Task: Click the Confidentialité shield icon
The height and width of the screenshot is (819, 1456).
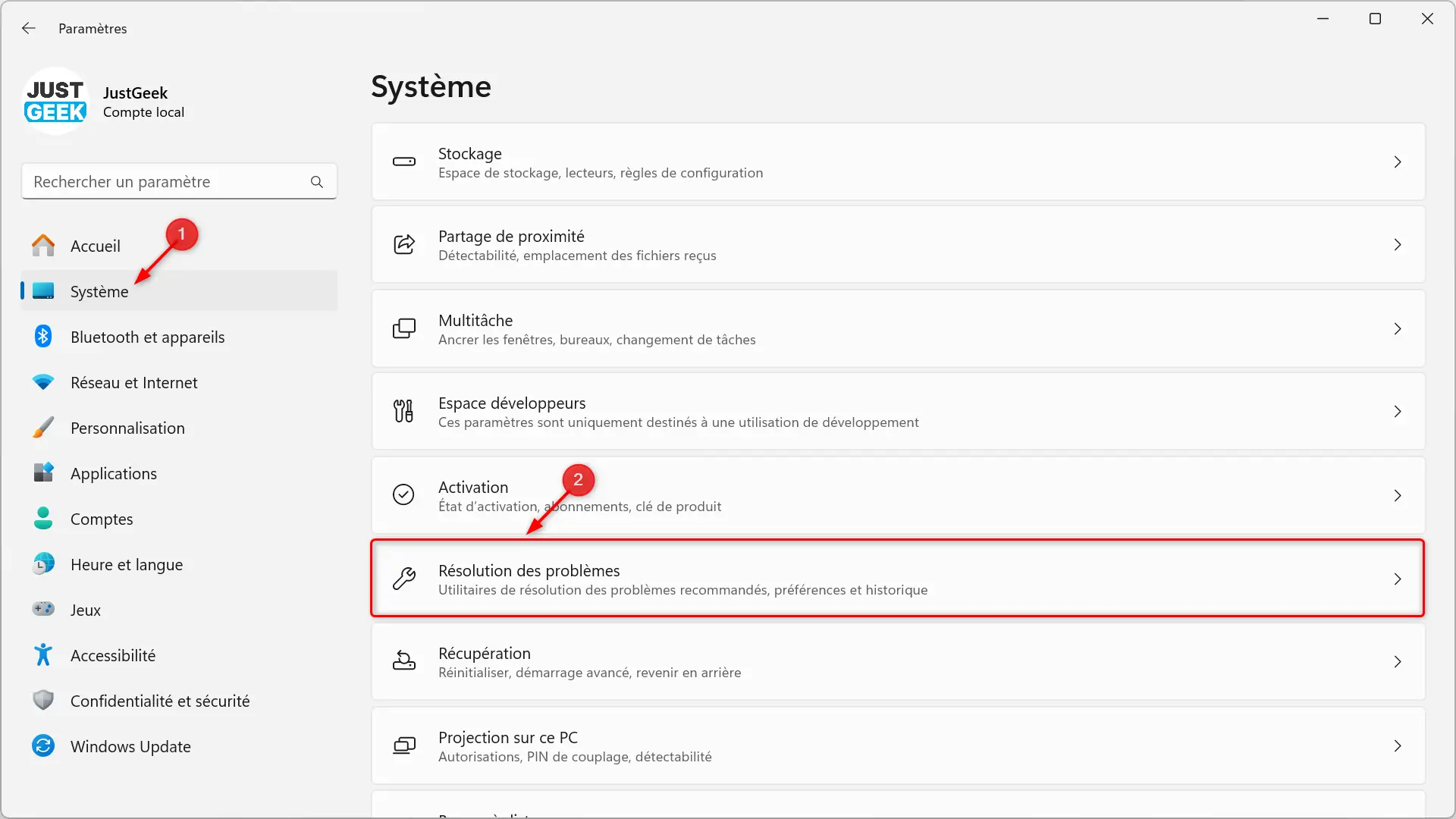Action: [43, 700]
